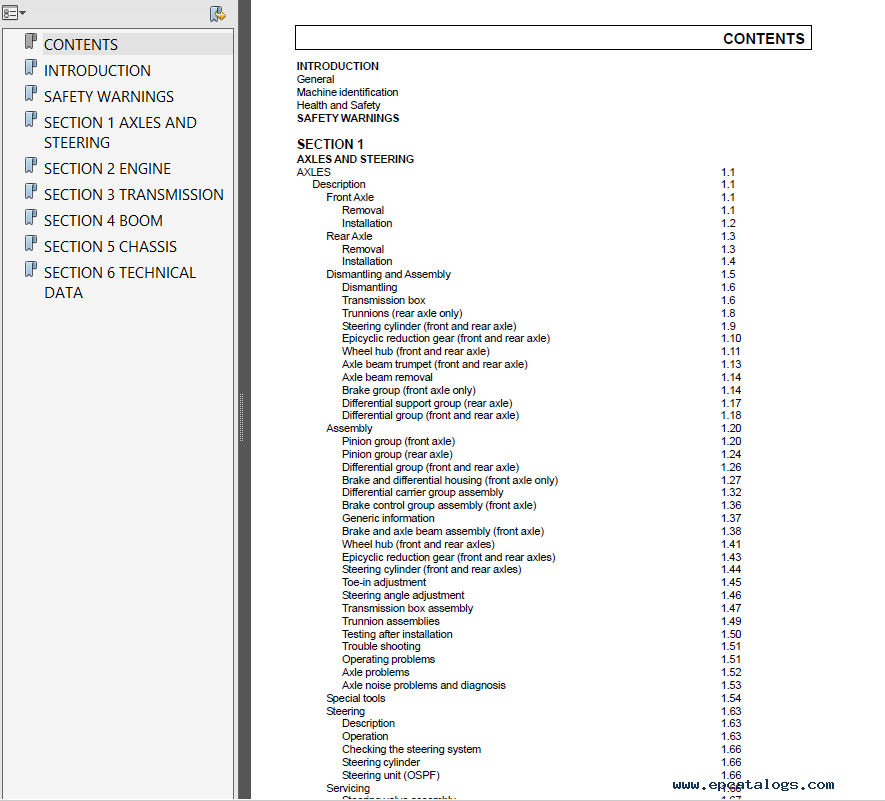Click the 'Steering angle adjustment' entry
Screen dimensions: 885x801
point(403,595)
